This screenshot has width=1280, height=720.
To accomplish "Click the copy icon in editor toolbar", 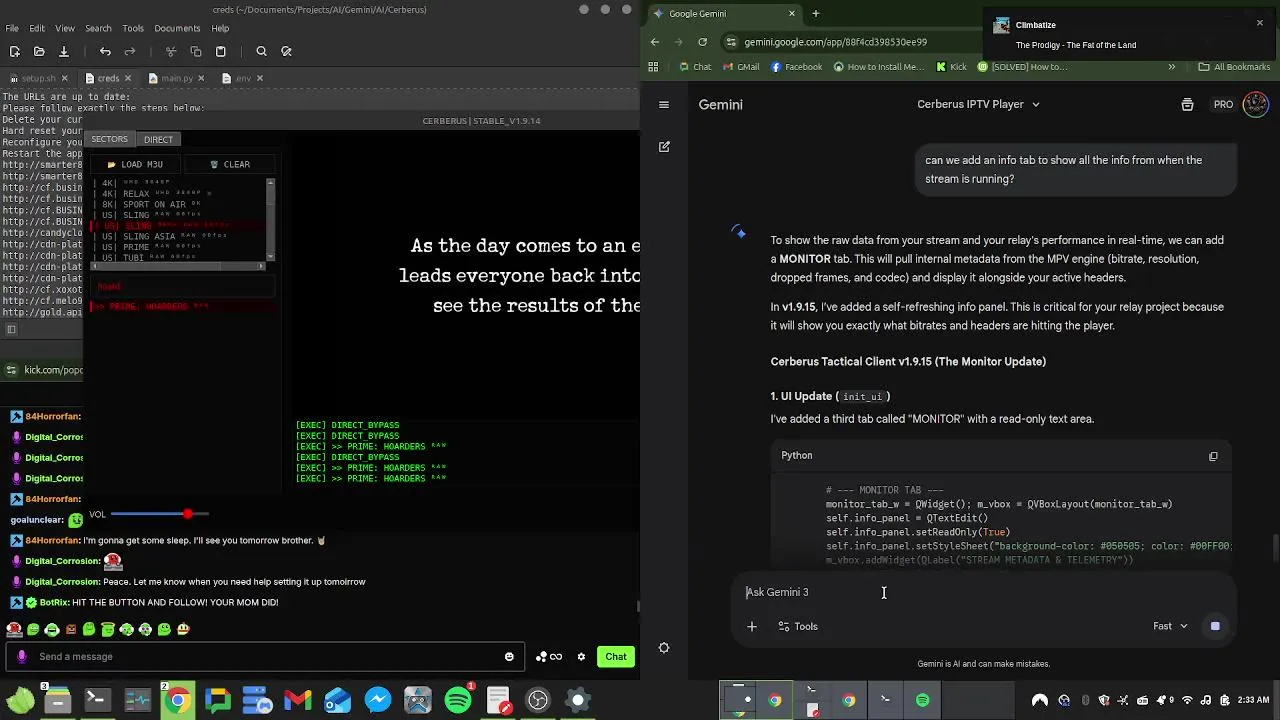I will pos(196,51).
